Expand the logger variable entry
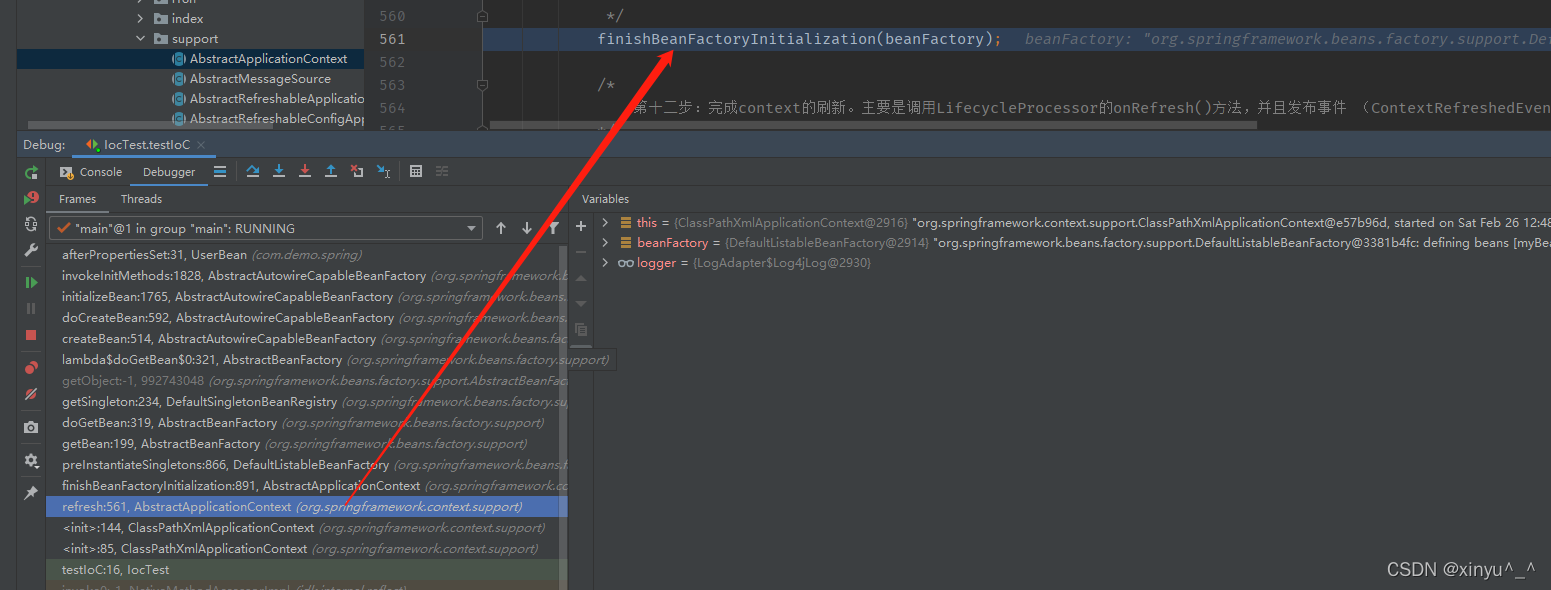The height and width of the screenshot is (590, 1551). tap(606, 262)
